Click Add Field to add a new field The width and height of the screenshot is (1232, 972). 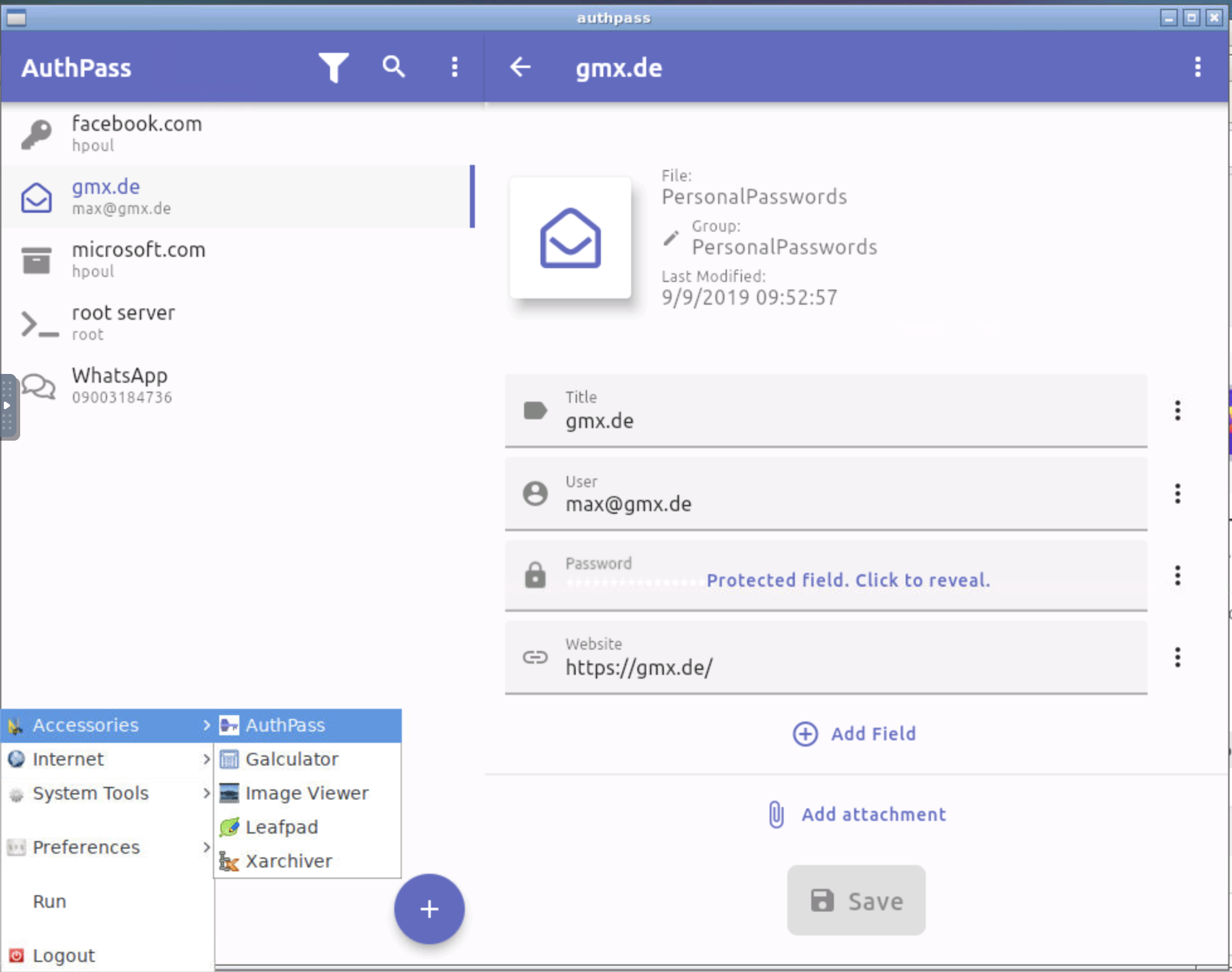[x=855, y=732]
